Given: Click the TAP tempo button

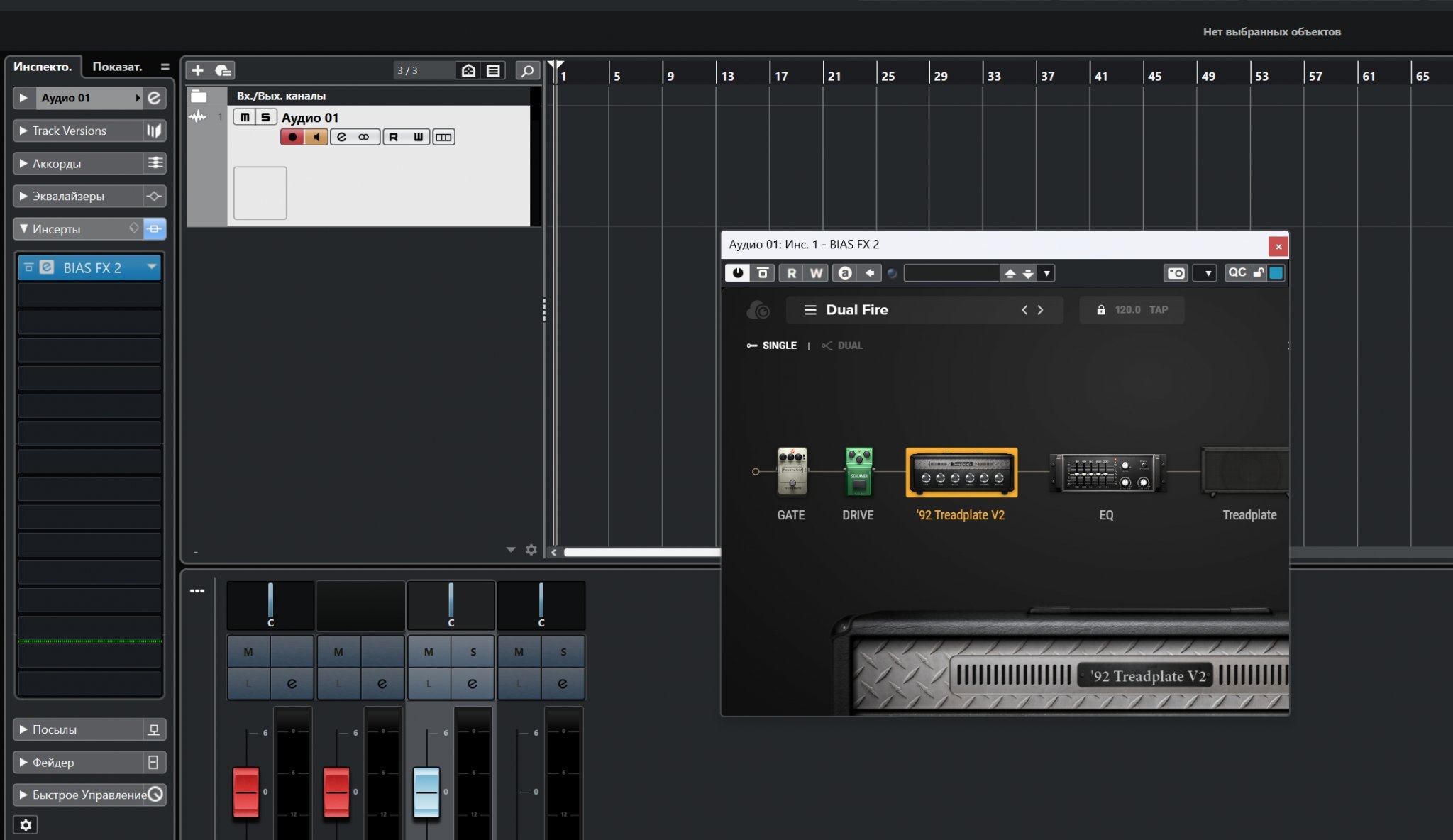Looking at the screenshot, I should pos(1159,310).
